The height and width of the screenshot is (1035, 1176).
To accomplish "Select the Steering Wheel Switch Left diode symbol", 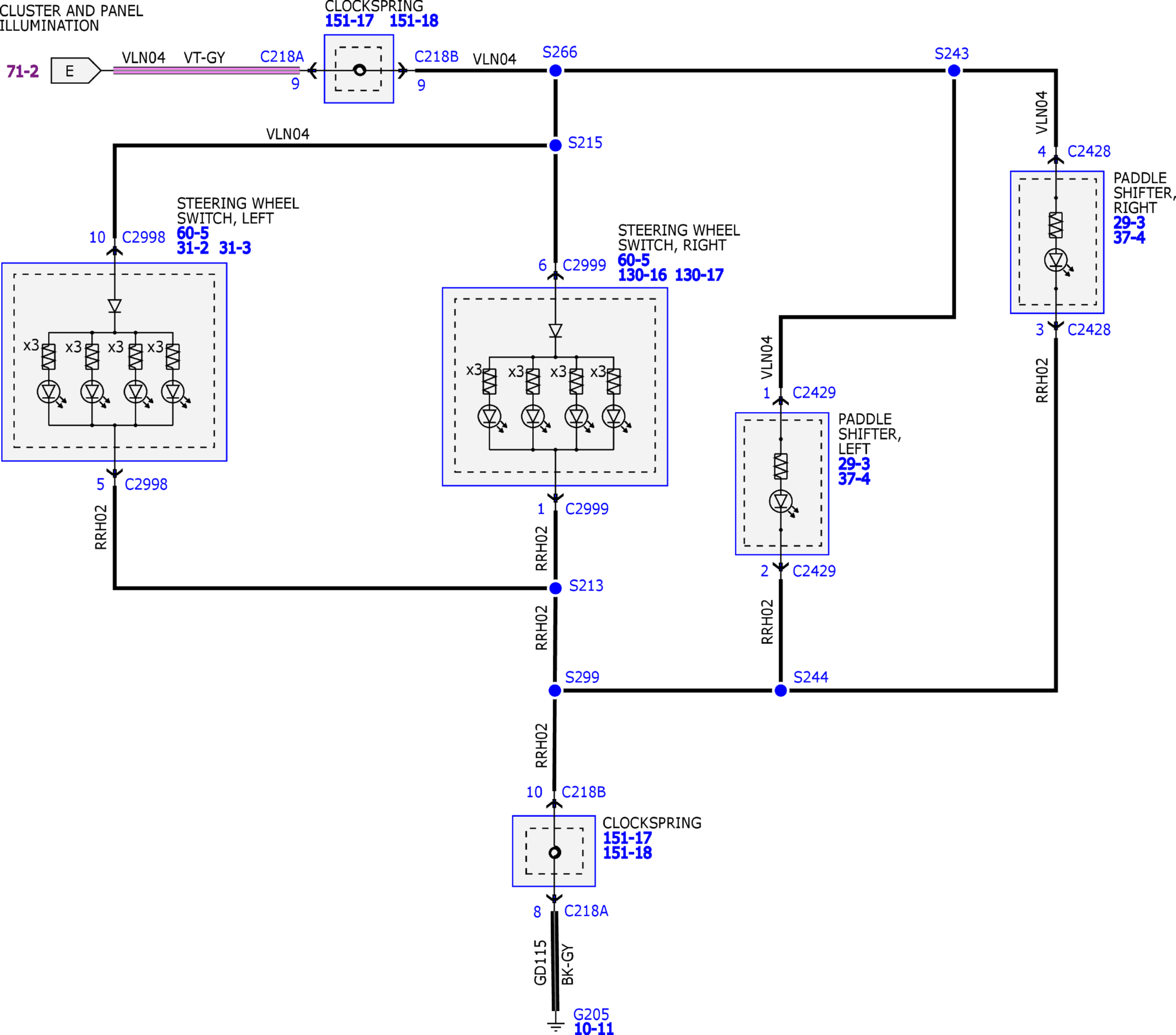I will click(x=114, y=305).
